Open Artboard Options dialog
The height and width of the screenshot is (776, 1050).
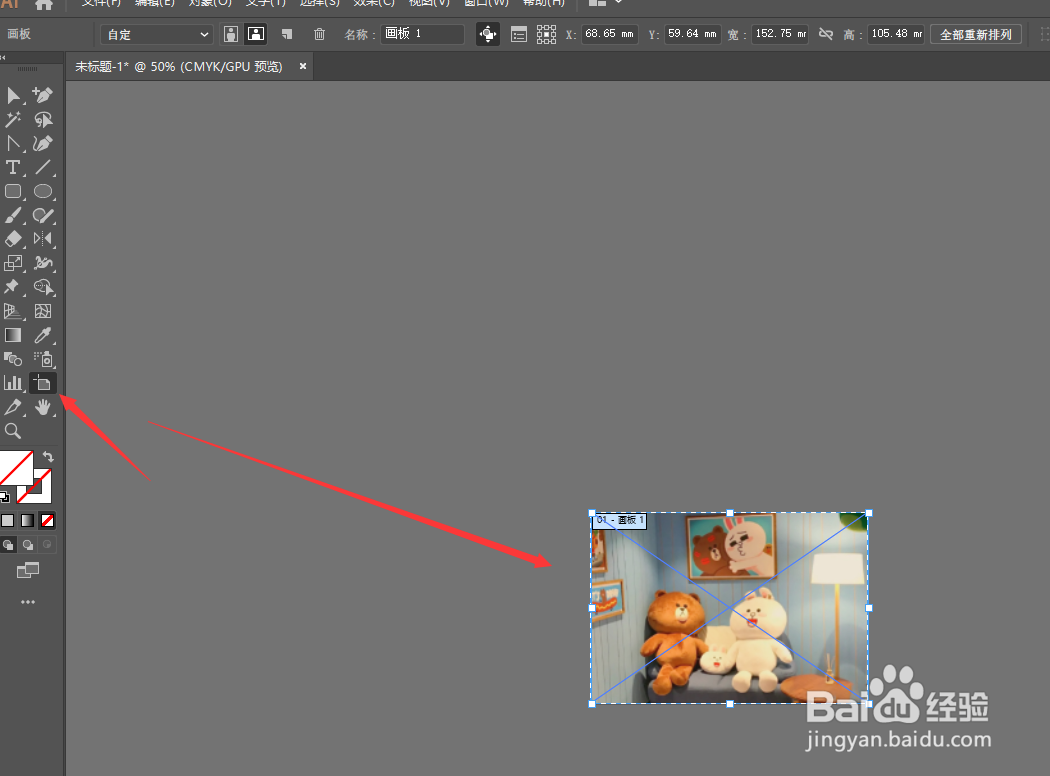click(x=518, y=34)
